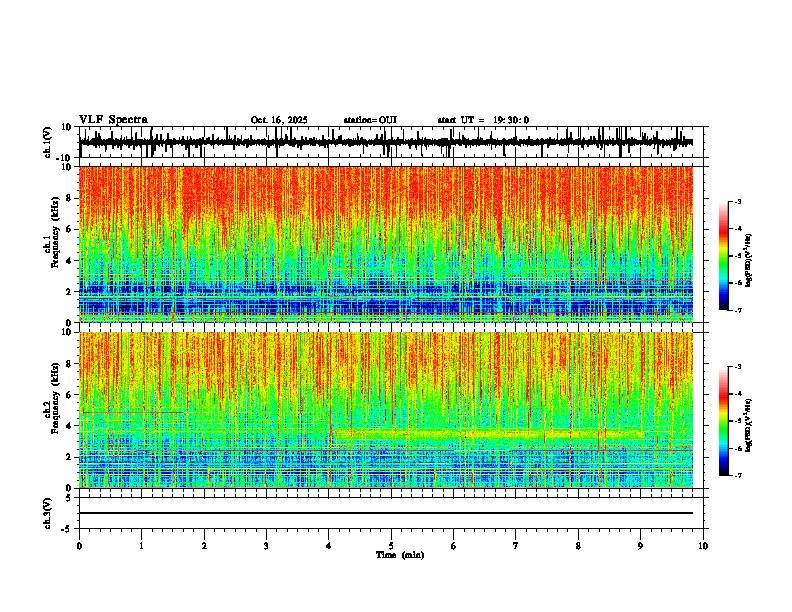Click the "start UT = 19:30:0" header text
The height and width of the screenshot is (612, 792).
pyautogui.click(x=483, y=120)
